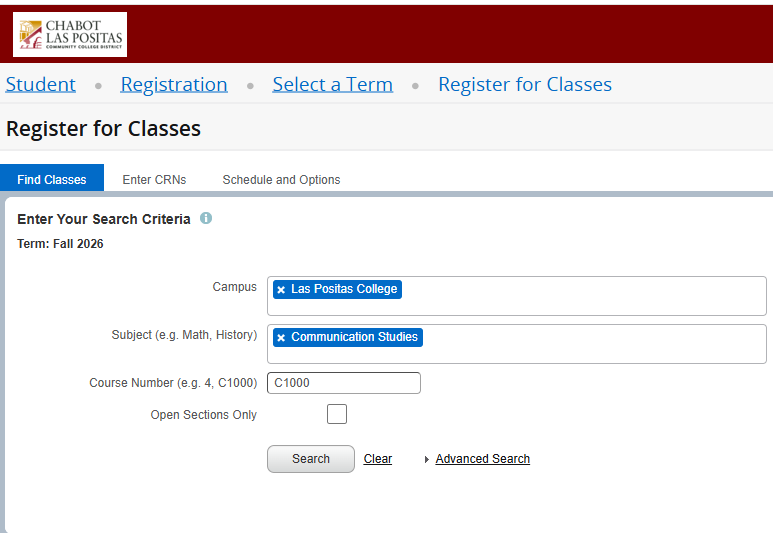Screen dimensions: 773x533
Task: Remove Communication Studies subject tag
Action: (x=281, y=338)
